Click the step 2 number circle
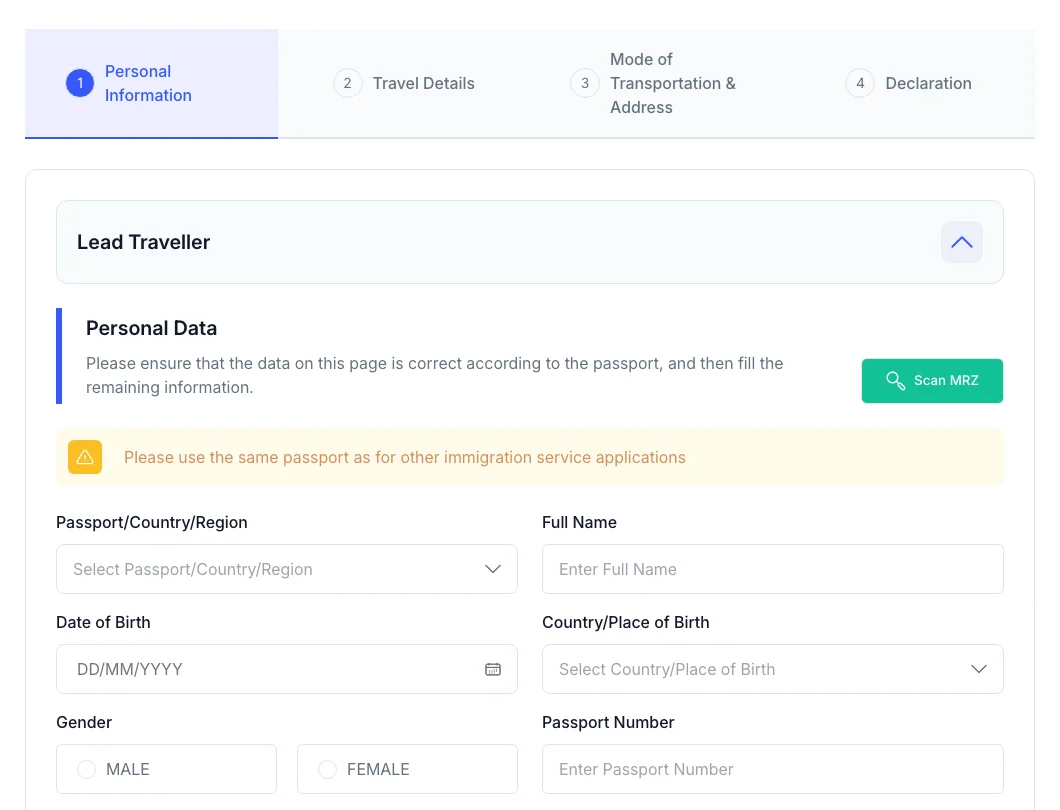The width and height of the screenshot is (1060, 810). [x=347, y=83]
